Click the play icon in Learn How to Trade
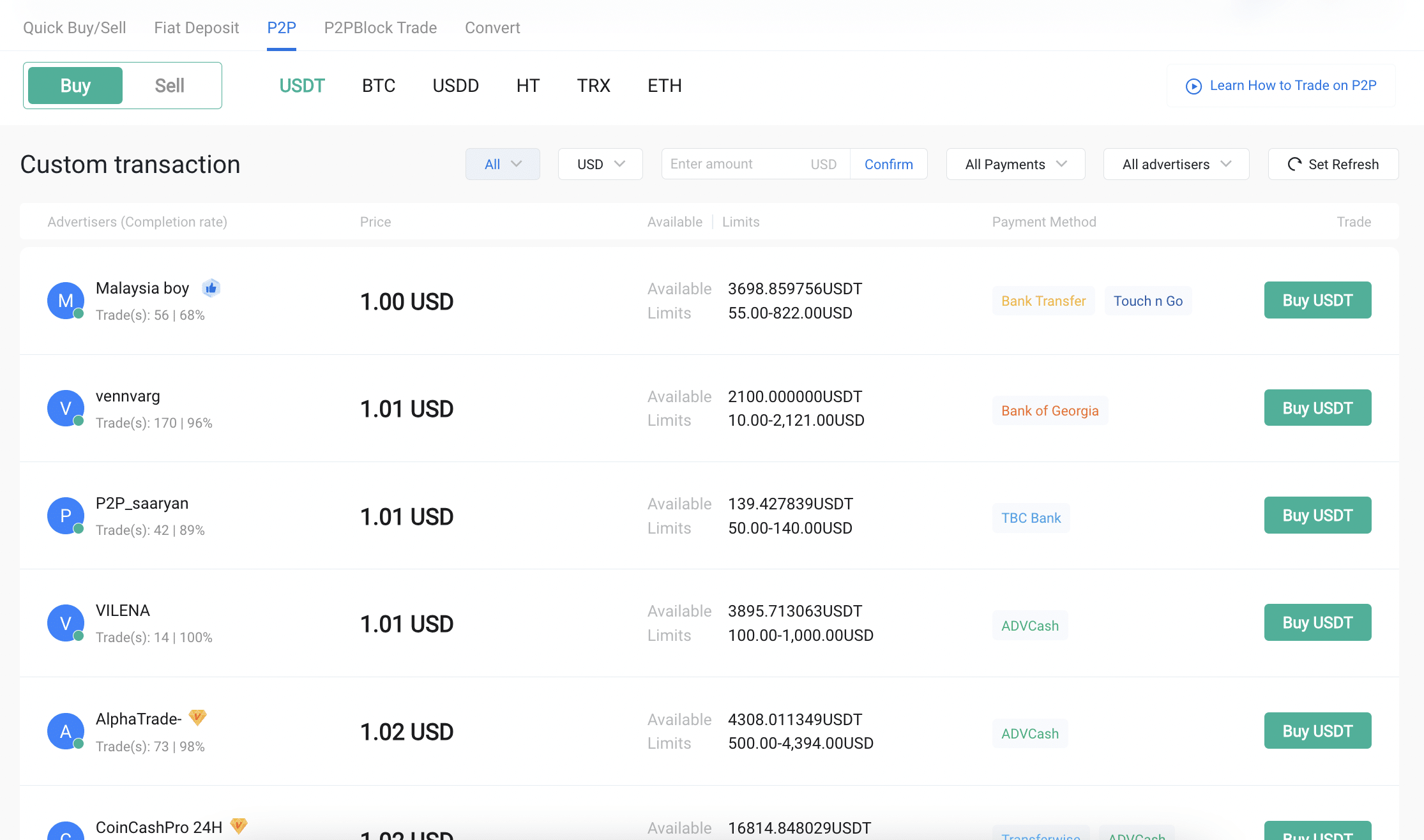1424x840 pixels. coord(1193,86)
